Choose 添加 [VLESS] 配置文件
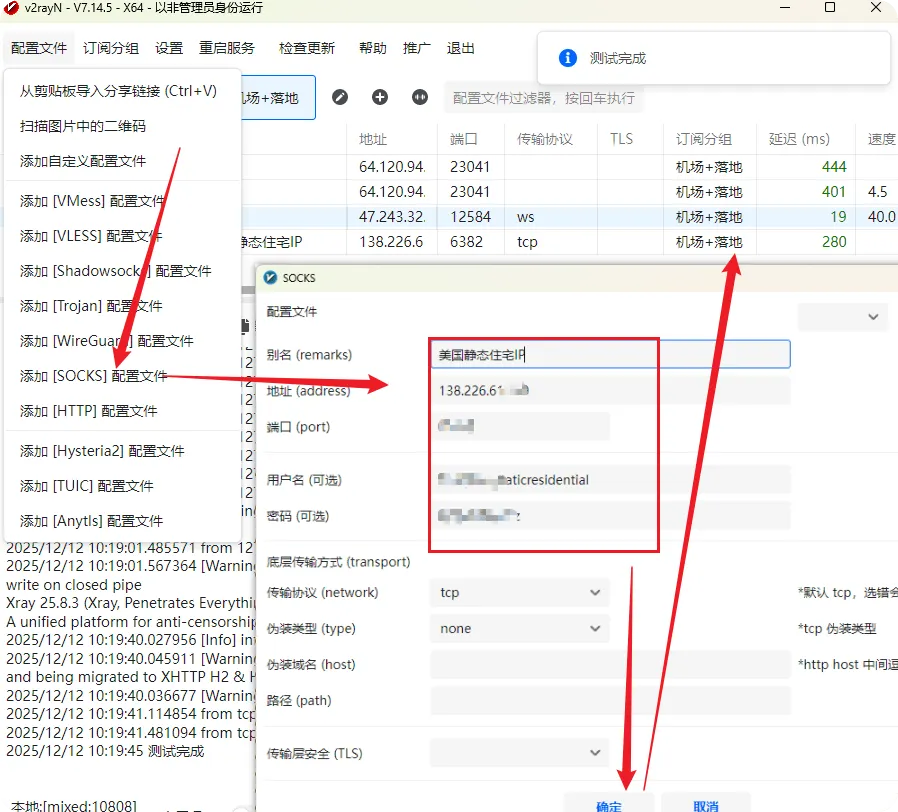Viewport: 898px width, 812px height. tap(122, 236)
